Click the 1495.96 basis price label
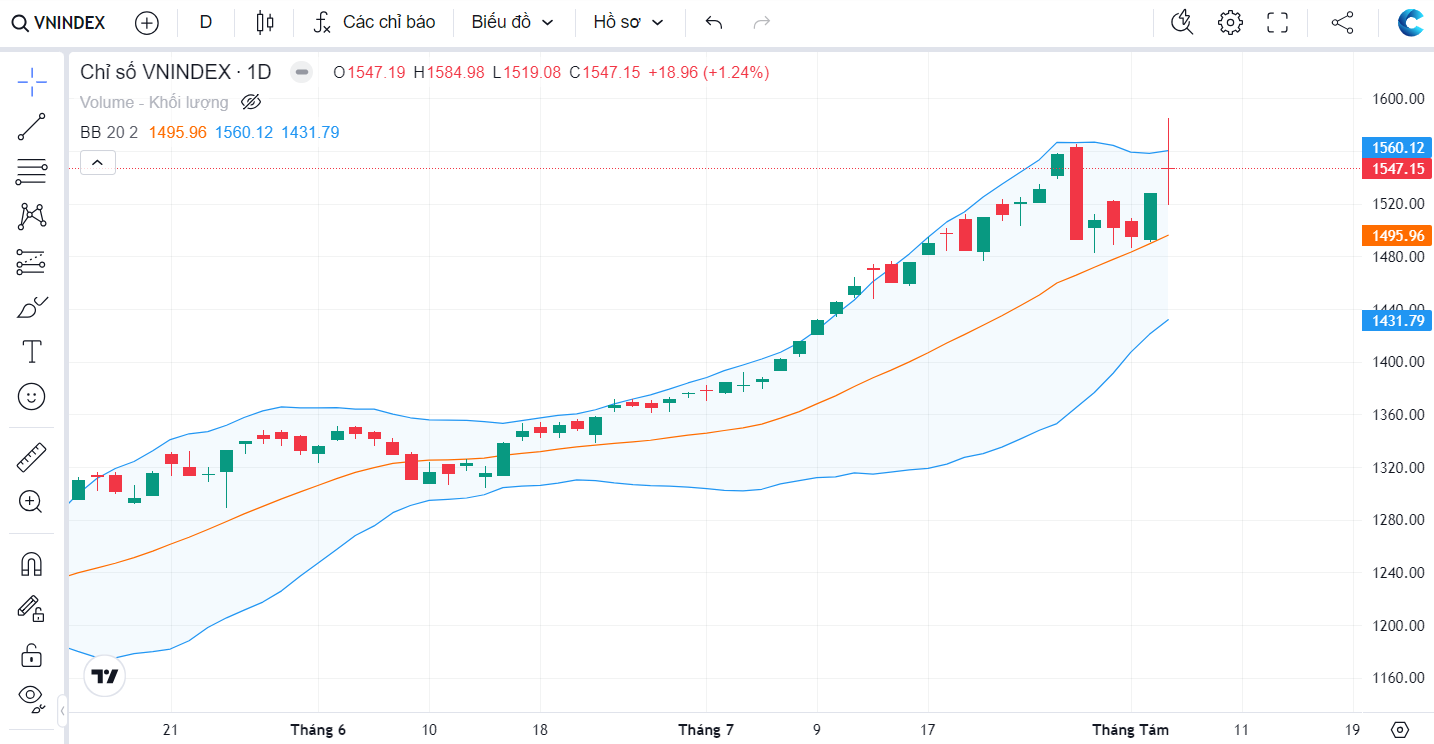This screenshot has height=744, width=1434. 1397,236
